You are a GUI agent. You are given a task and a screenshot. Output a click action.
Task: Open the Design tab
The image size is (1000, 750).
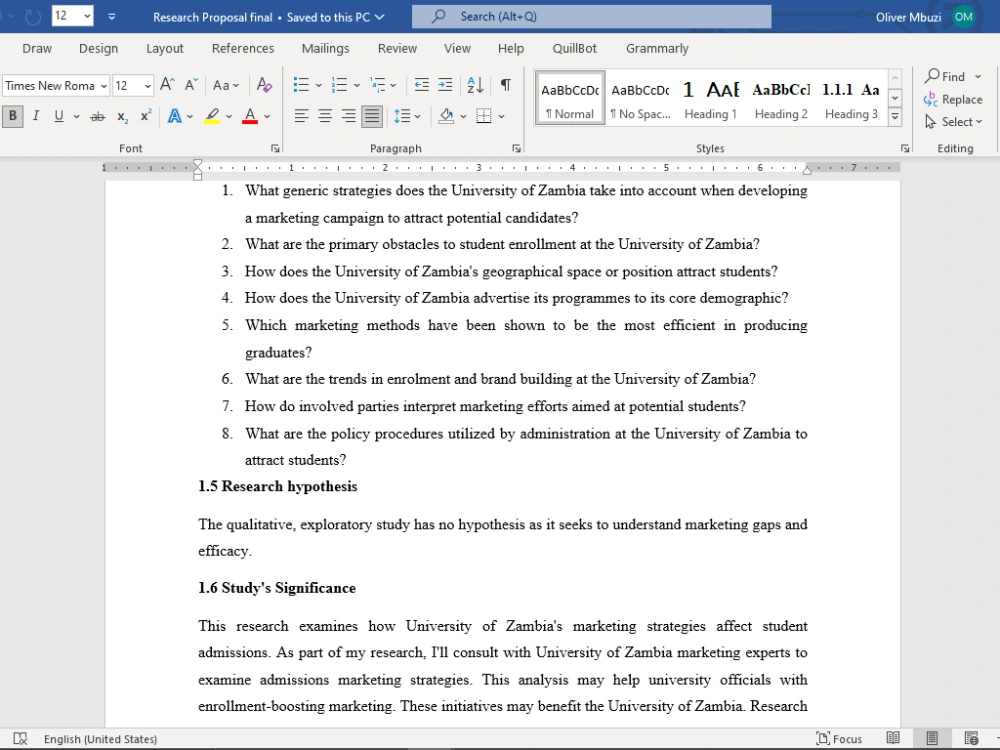(x=98, y=48)
